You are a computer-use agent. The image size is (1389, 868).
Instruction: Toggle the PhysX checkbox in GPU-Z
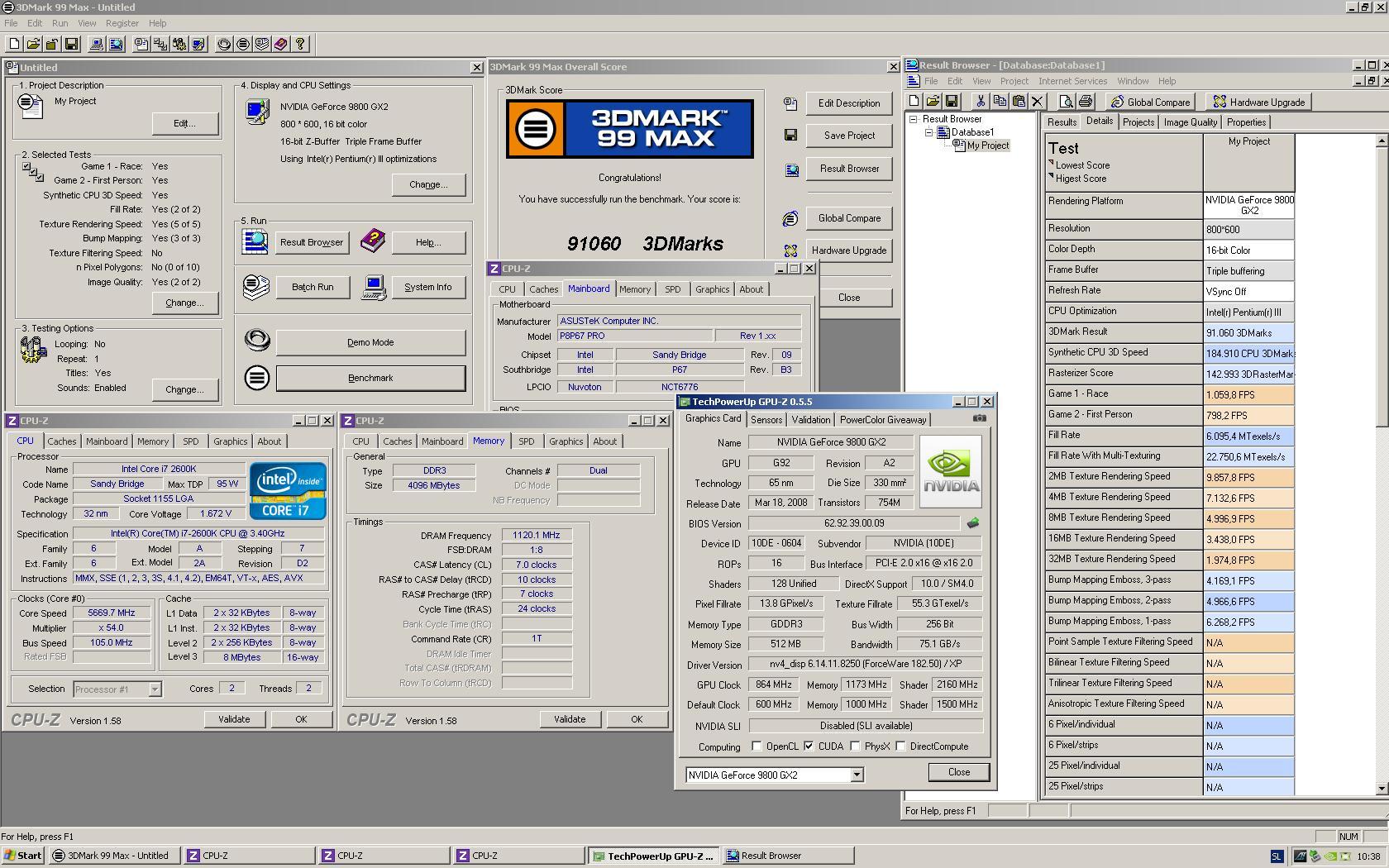click(x=855, y=746)
